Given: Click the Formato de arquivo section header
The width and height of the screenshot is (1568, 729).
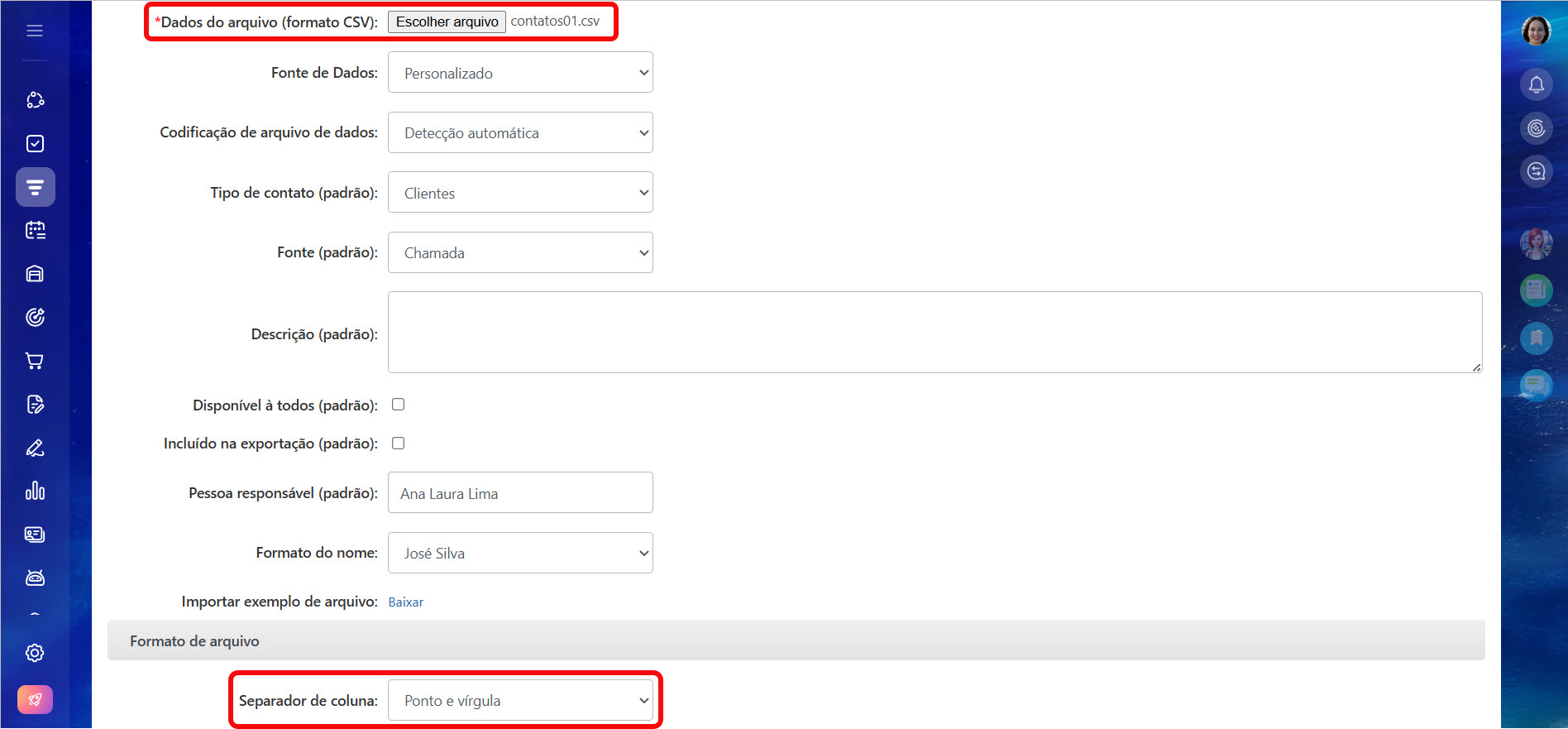Looking at the screenshot, I should [x=194, y=641].
